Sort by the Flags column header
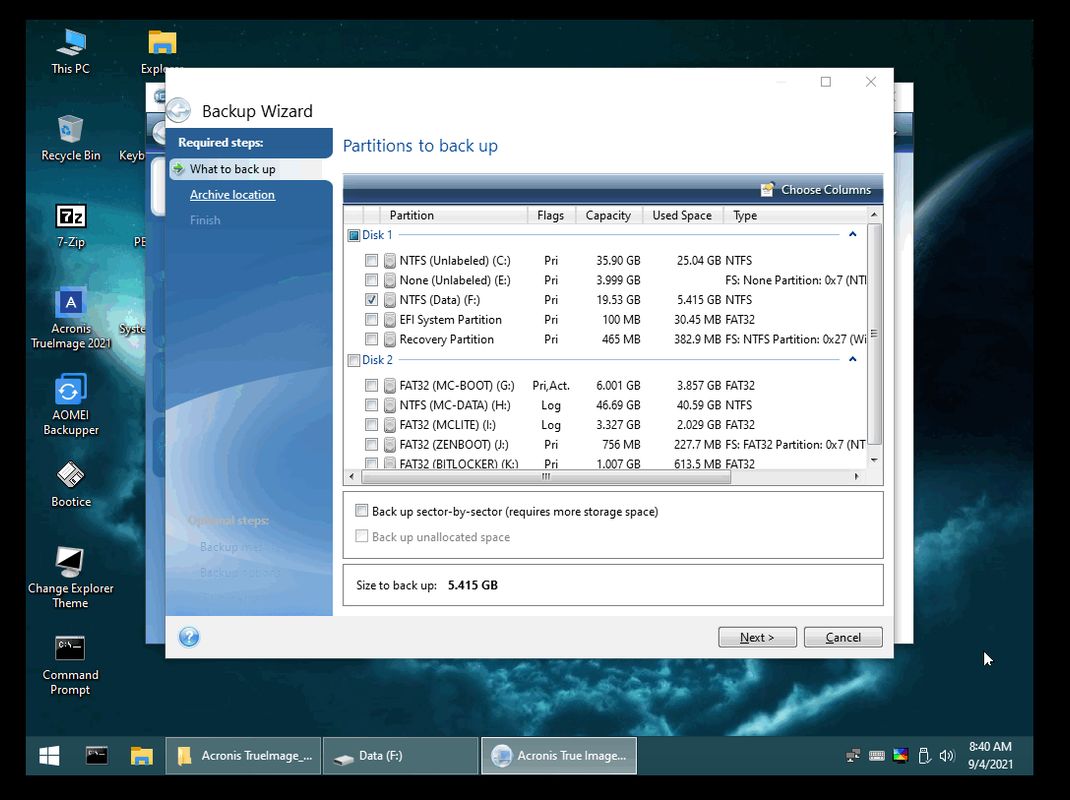Image resolution: width=1070 pixels, height=800 pixels. pyautogui.click(x=551, y=215)
